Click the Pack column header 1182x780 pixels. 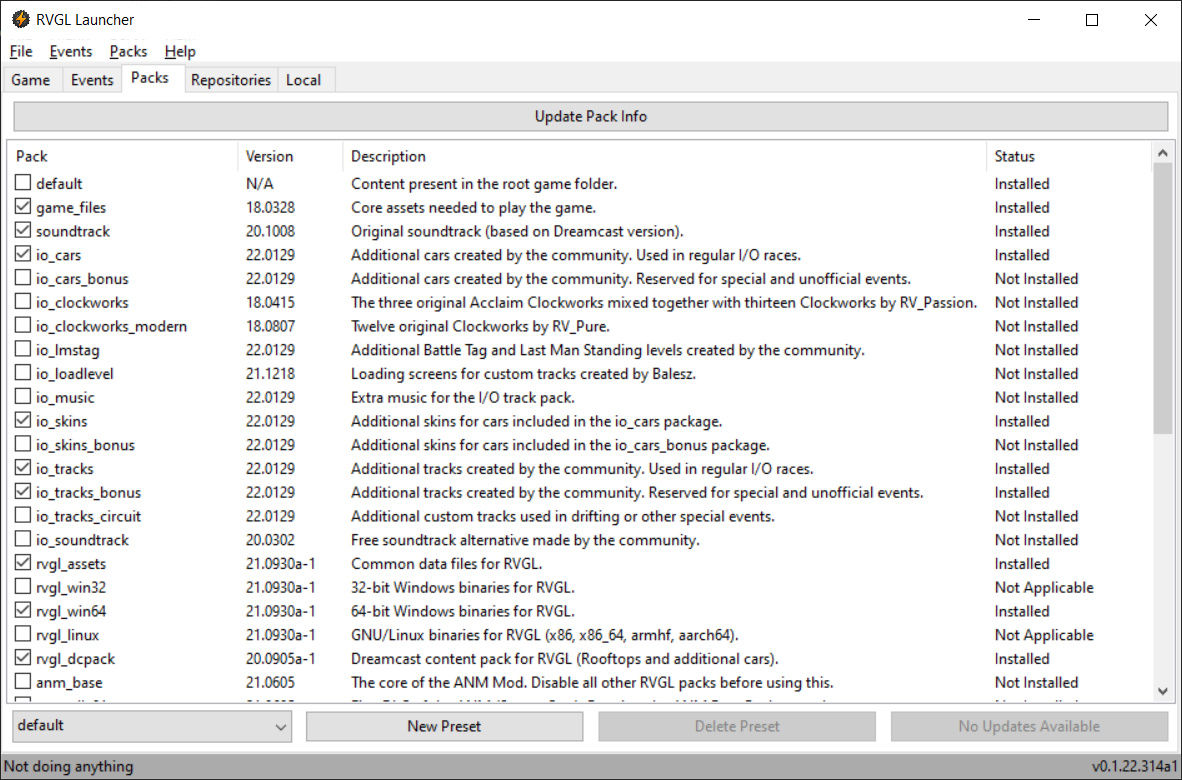(123, 156)
